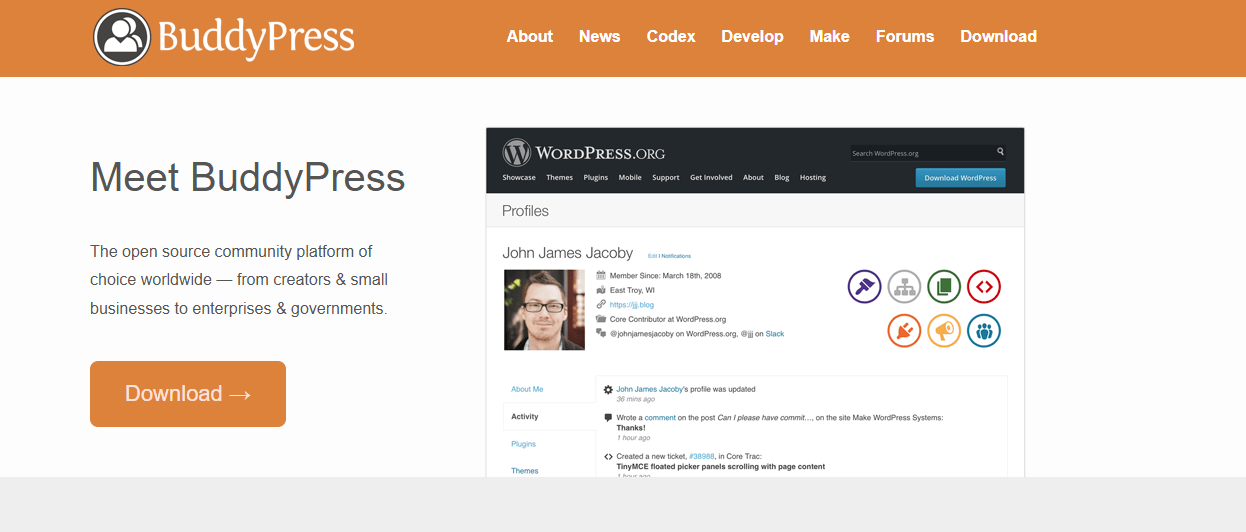Click the BuddyPress logo icon

[x=122, y=37]
